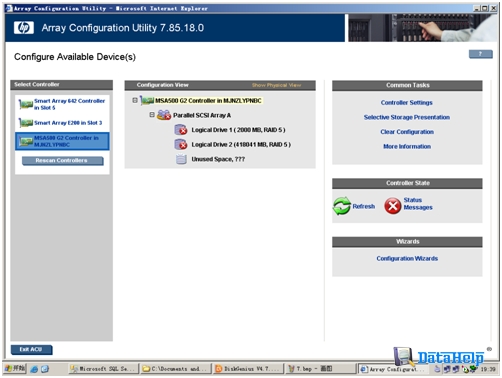Click the HP logo in header
Viewport: 502px width, 378px height.
(x=24, y=28)
